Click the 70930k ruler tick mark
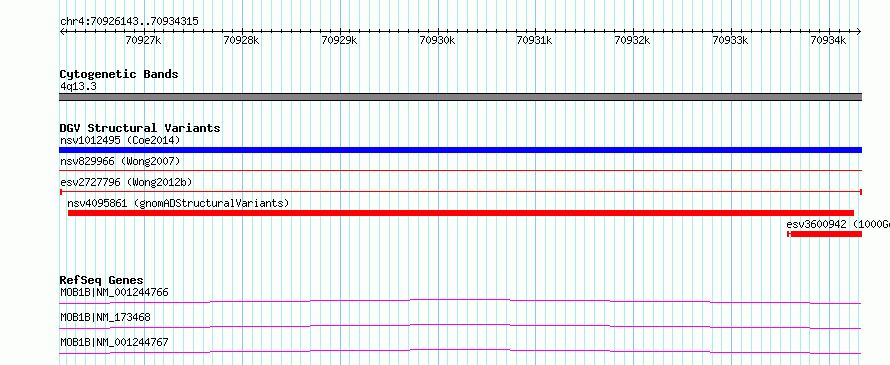890x365 pixels. click(438, 32)
